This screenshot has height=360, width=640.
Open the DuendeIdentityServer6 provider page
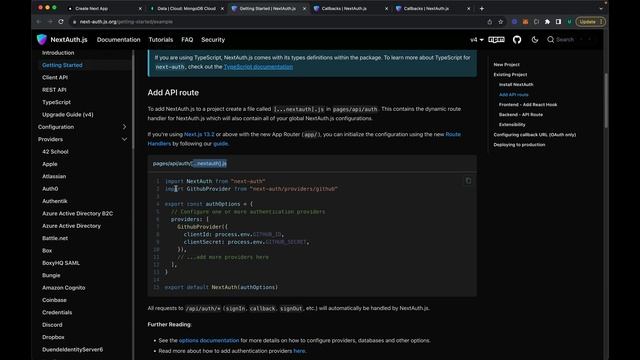[x=73, y=349]
